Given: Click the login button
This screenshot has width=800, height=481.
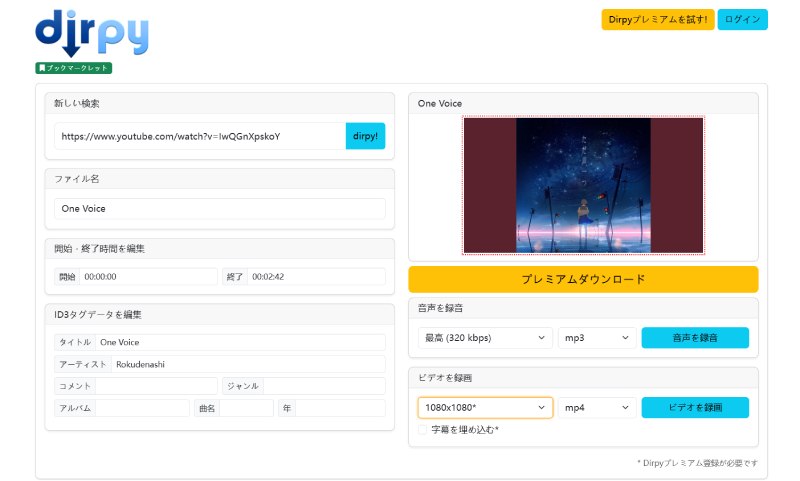Looking at the screenshot, I should pyautogui.click(x=742, y=19).
